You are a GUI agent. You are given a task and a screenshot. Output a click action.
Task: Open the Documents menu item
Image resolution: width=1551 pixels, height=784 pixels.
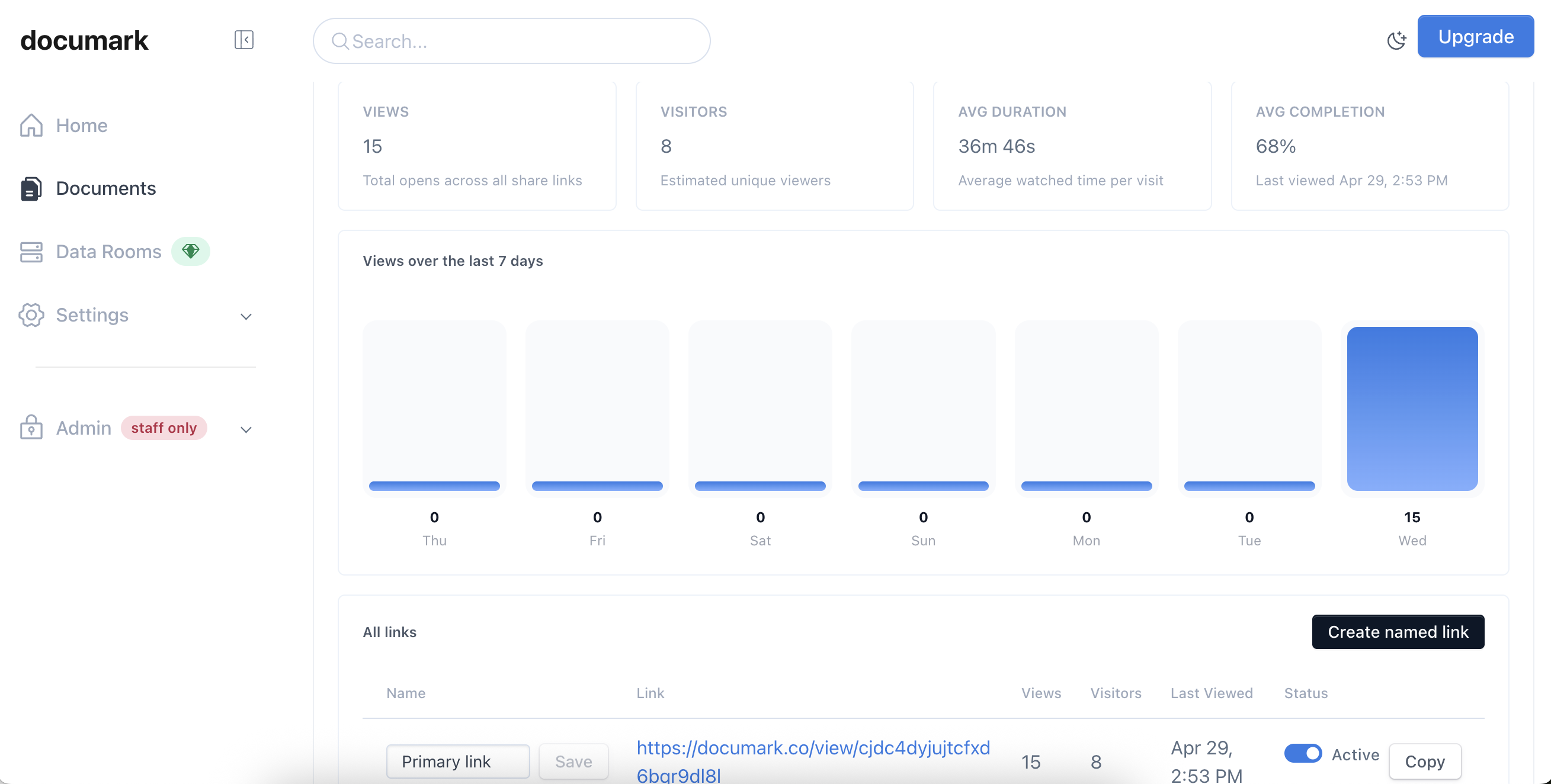click(106, 188)
